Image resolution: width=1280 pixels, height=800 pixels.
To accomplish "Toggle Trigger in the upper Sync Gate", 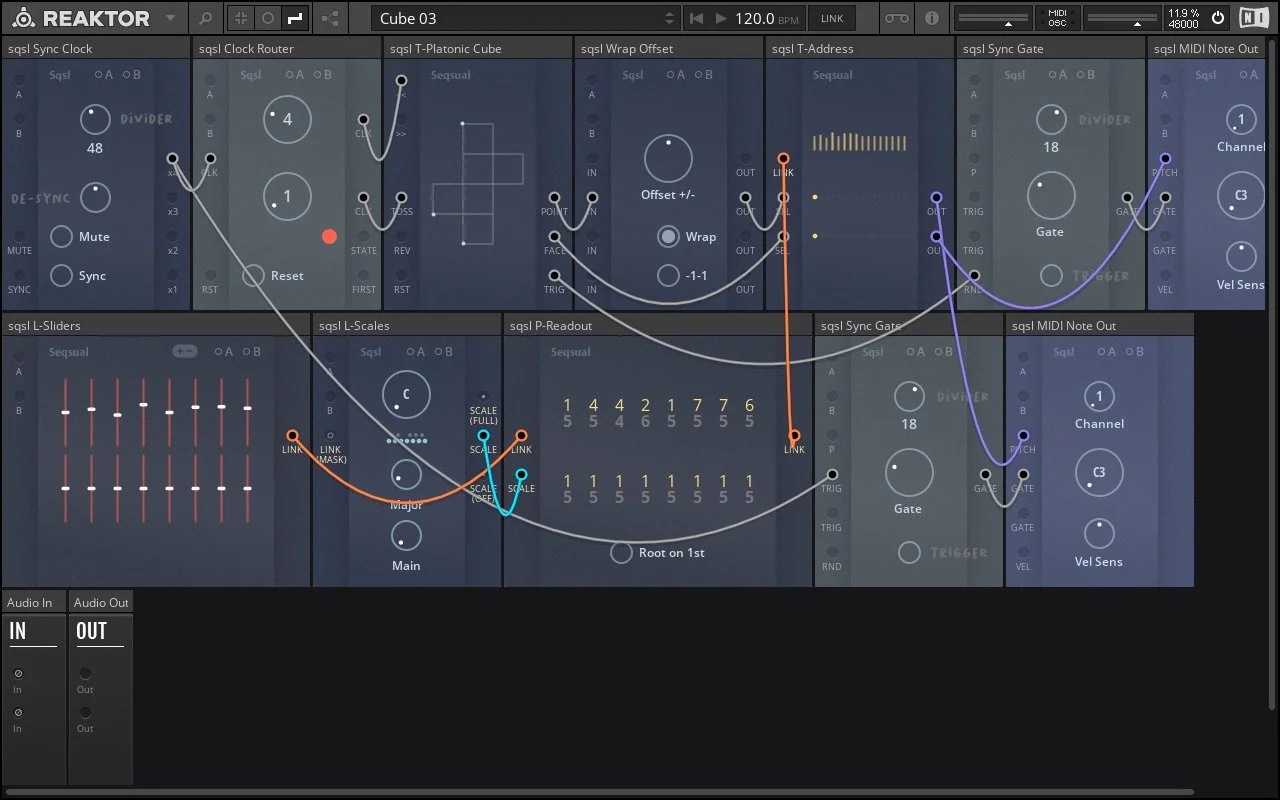I will pyautogui.click(x=1051, y=275).
